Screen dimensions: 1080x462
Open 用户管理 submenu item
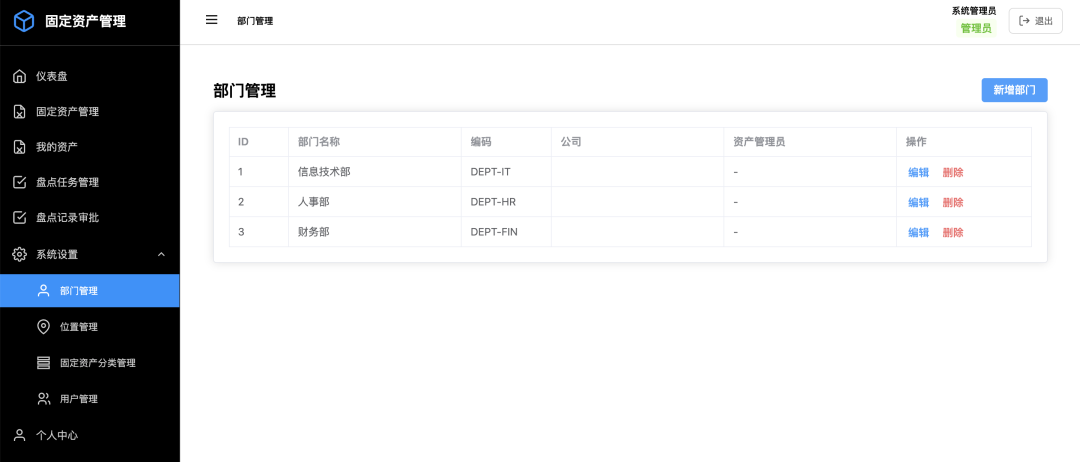point(90,399)
